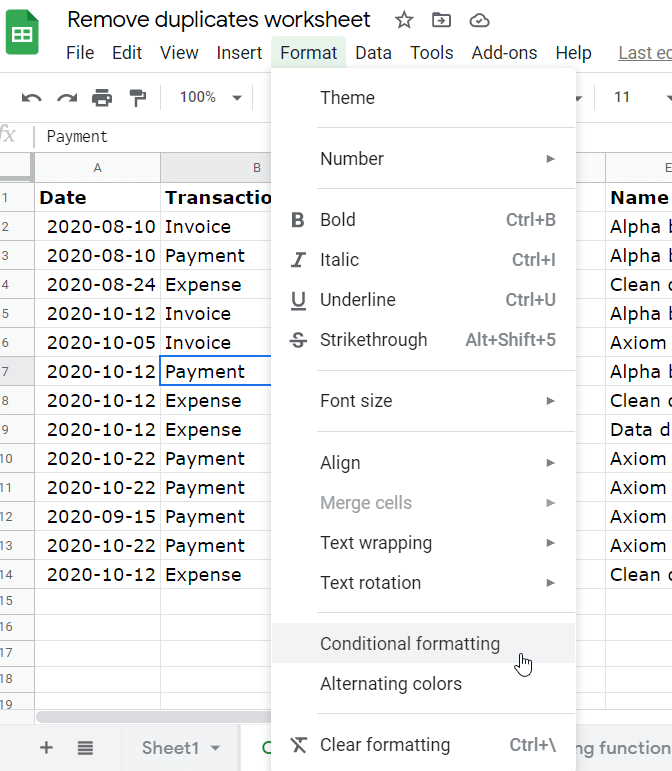Click the Bold icon in Format menu
Viewport: 672px width, 771px height.
298,220
